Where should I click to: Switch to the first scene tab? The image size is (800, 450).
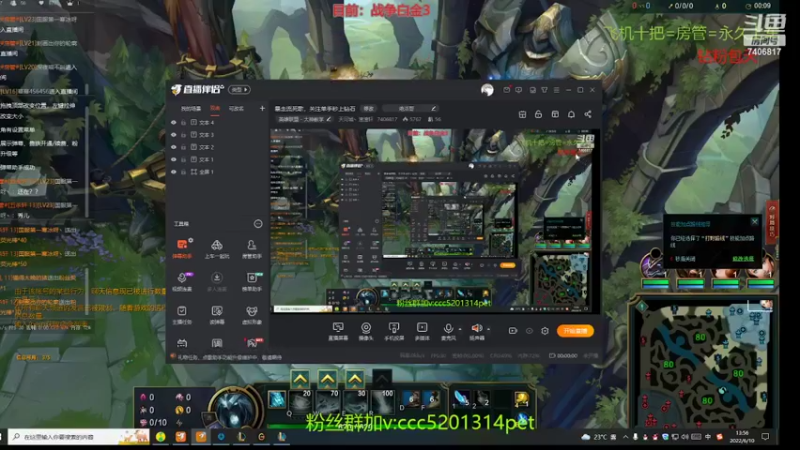click(191, 109)
